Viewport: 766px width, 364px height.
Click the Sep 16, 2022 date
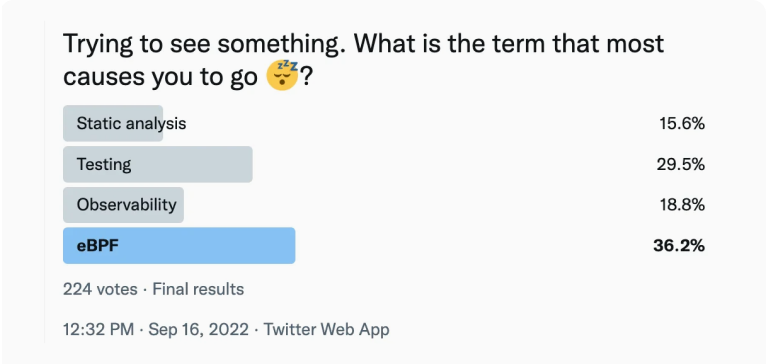click(199, 329)
